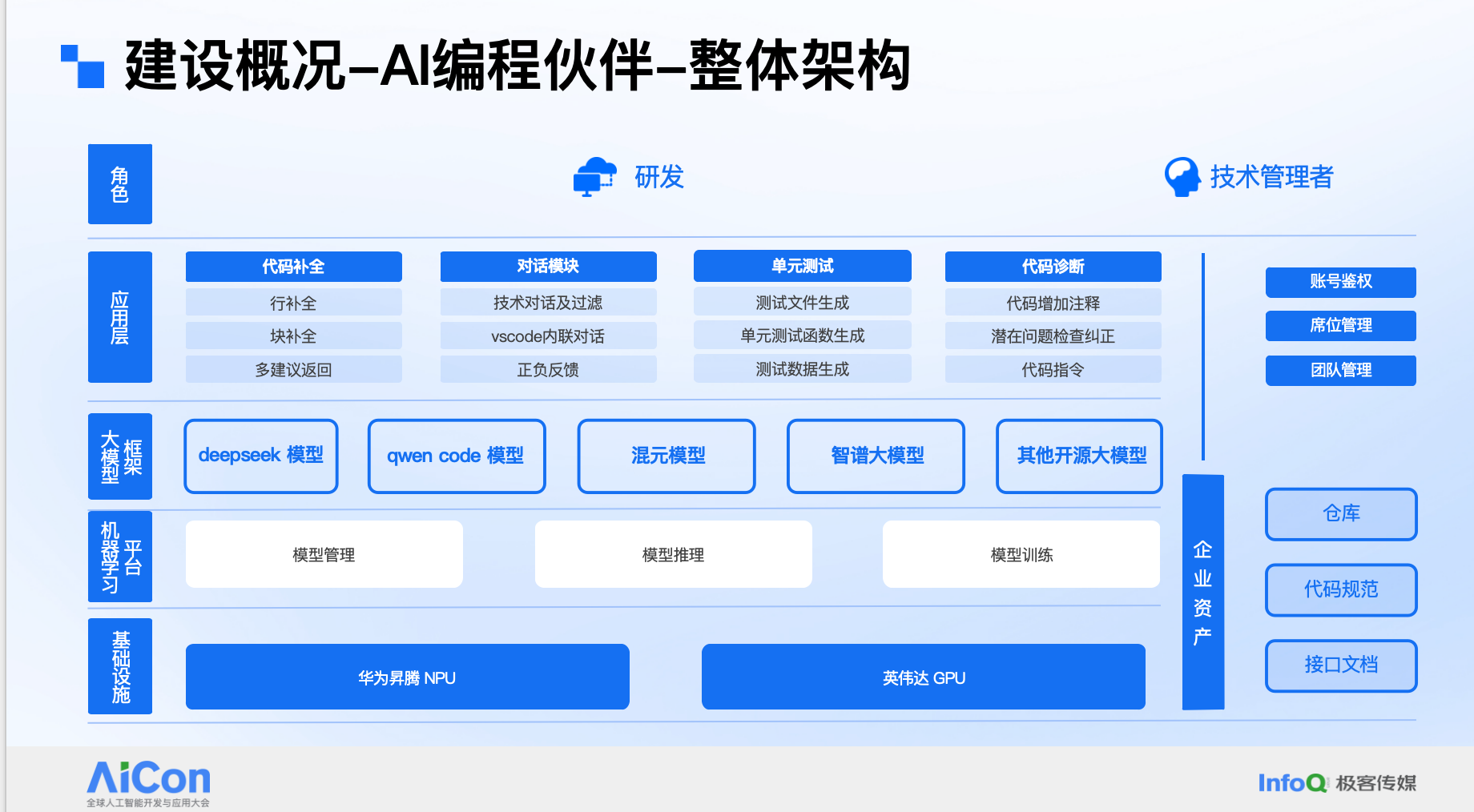
Task: Click the AiCon logo in the footer
Action: [148, 778]
